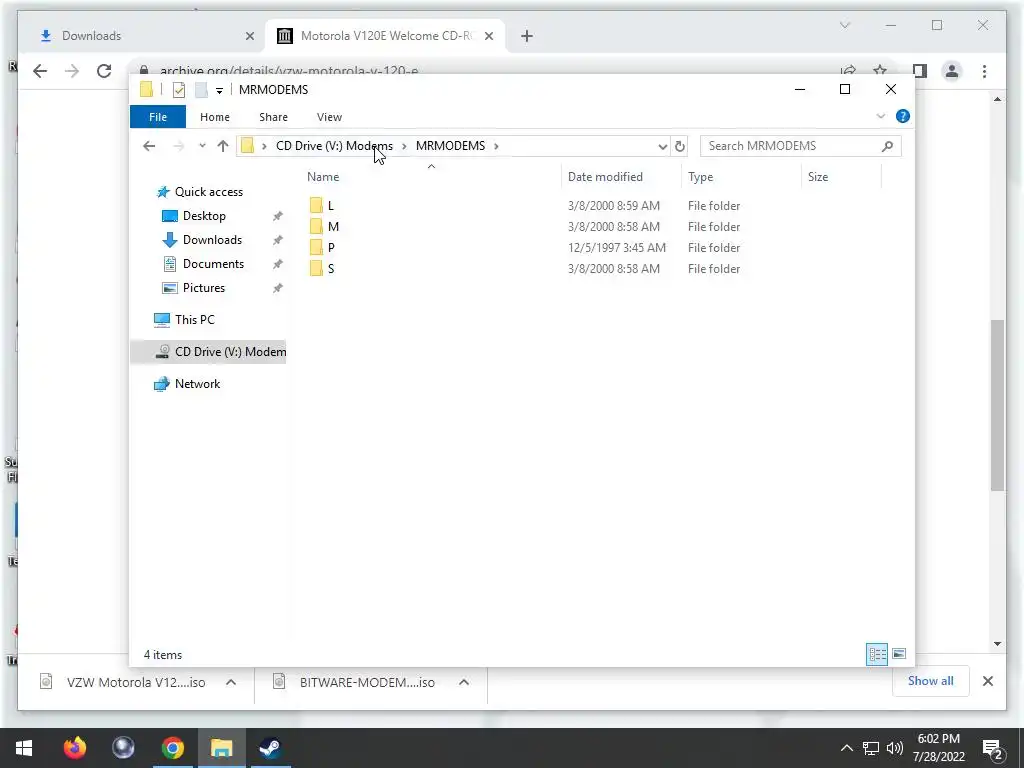Open the Share ribbon tab
1024x768 pixels.
pyautogui.click(x=273, y=117)
